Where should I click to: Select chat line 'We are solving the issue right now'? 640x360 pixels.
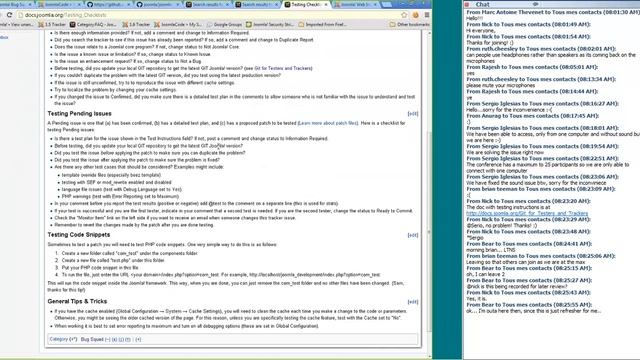pyautogui.click(x=505, y=152)
